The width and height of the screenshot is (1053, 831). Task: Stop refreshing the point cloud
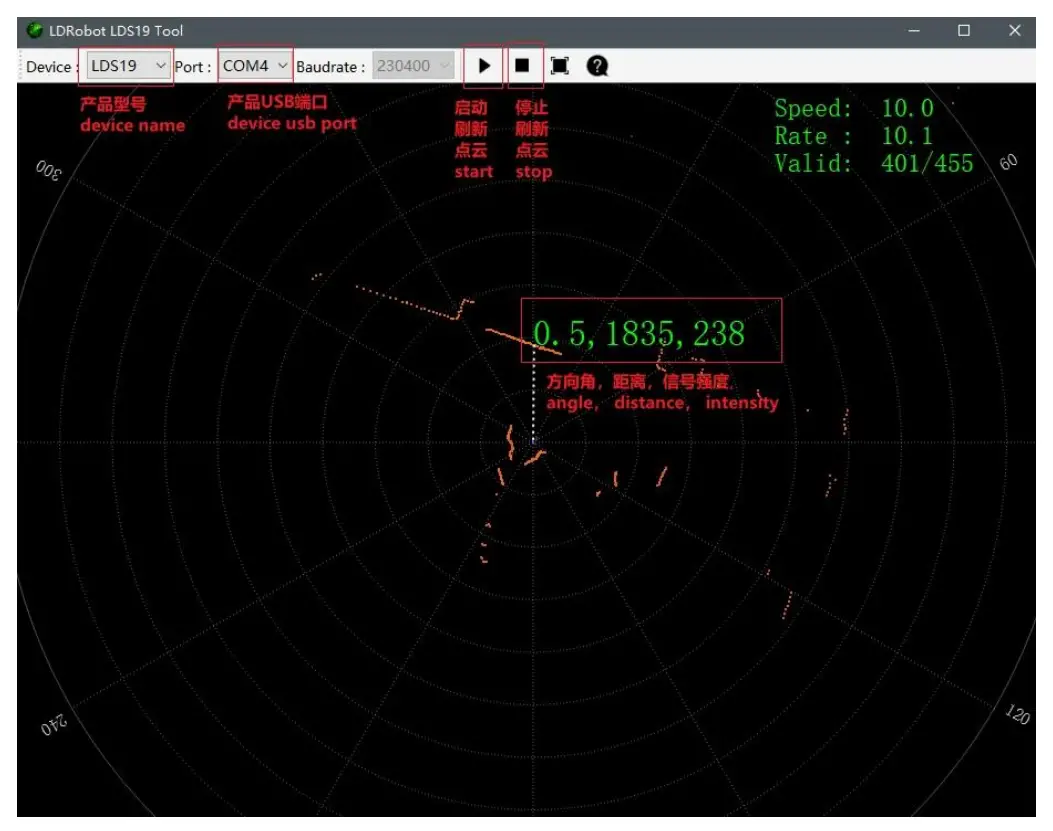(x=522, y=66)
